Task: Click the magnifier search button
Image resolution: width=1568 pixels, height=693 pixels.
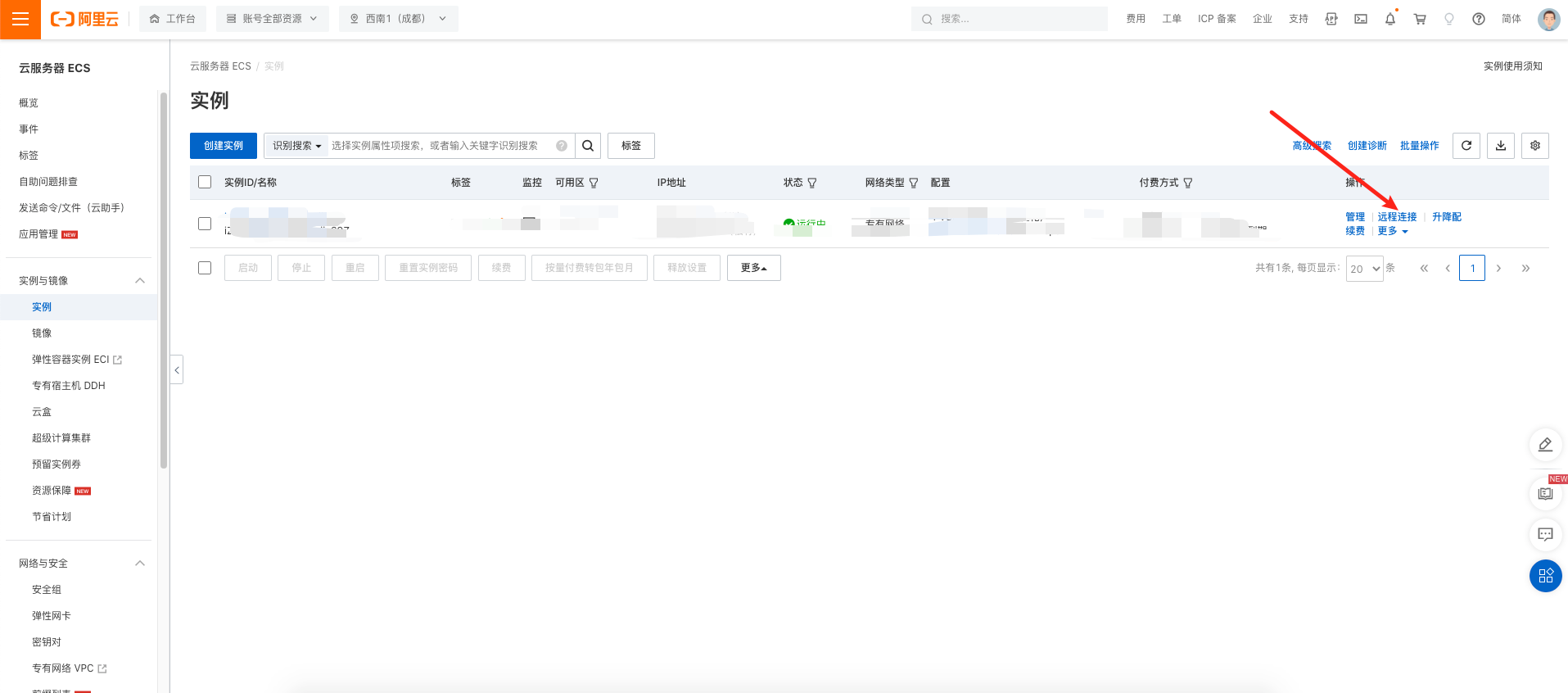Action: point(588,146)
